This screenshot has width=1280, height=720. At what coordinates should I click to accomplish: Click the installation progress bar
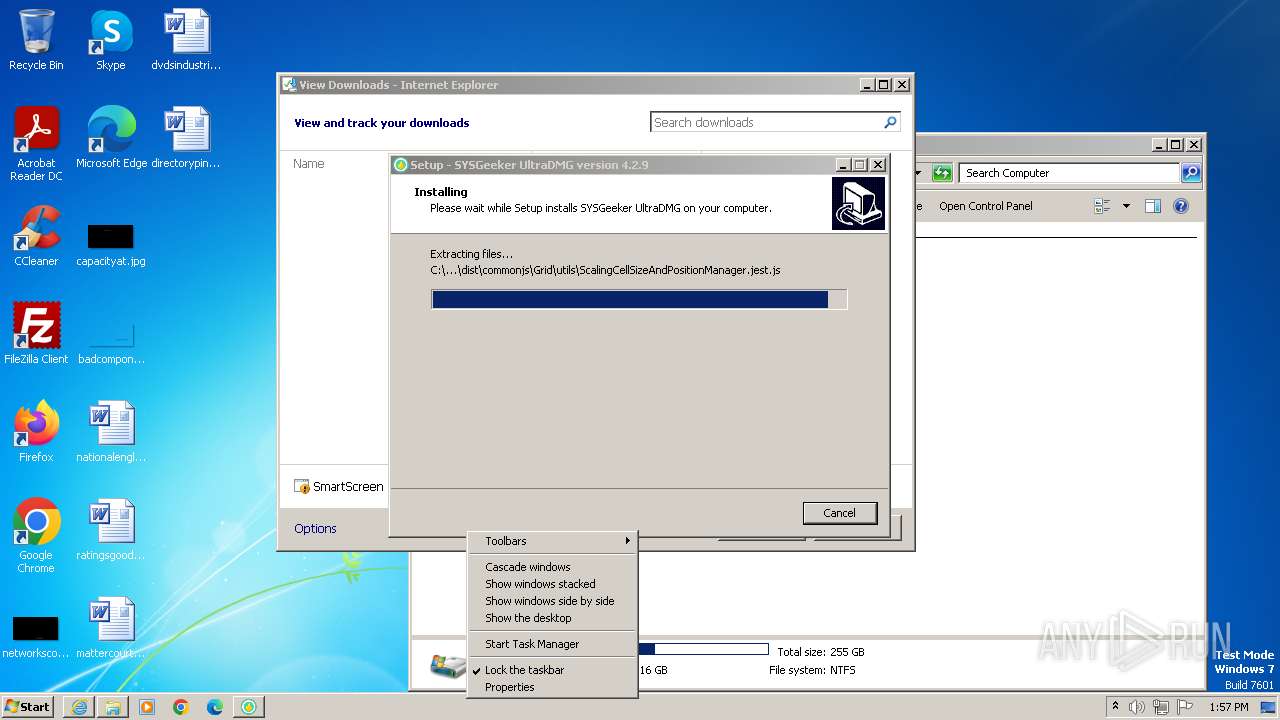coord(639,299)
